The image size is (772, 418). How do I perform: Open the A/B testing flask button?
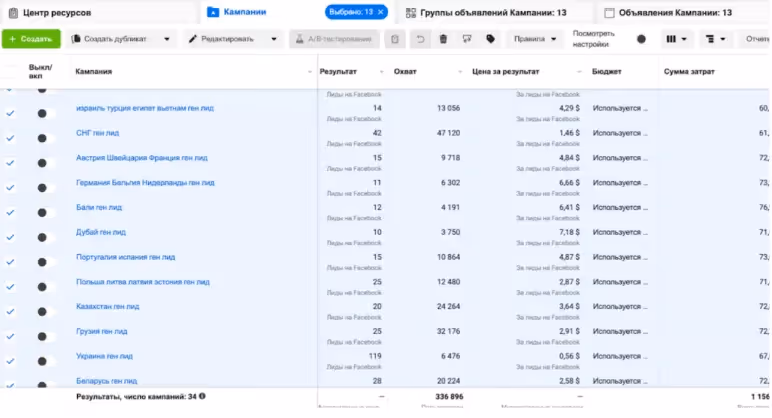point(334,39)
